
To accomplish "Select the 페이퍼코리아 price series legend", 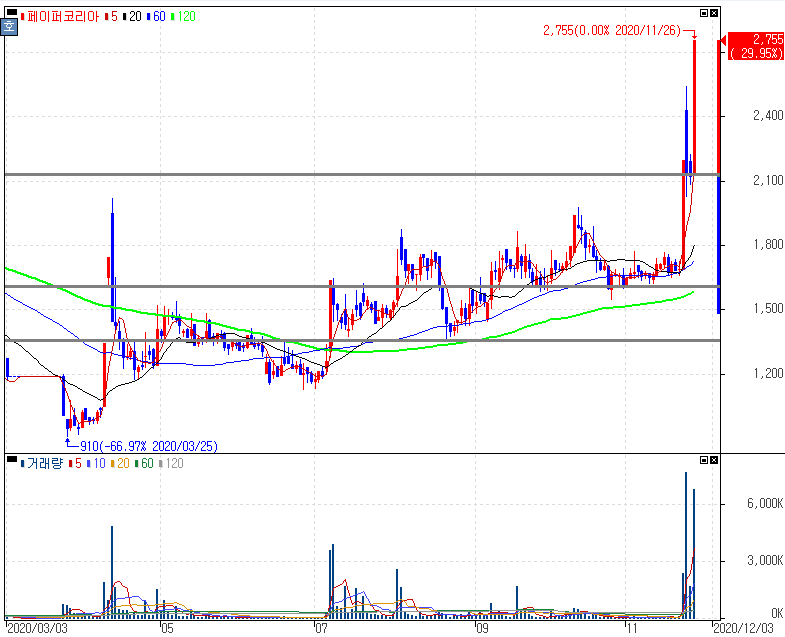I will click(60, 17).
